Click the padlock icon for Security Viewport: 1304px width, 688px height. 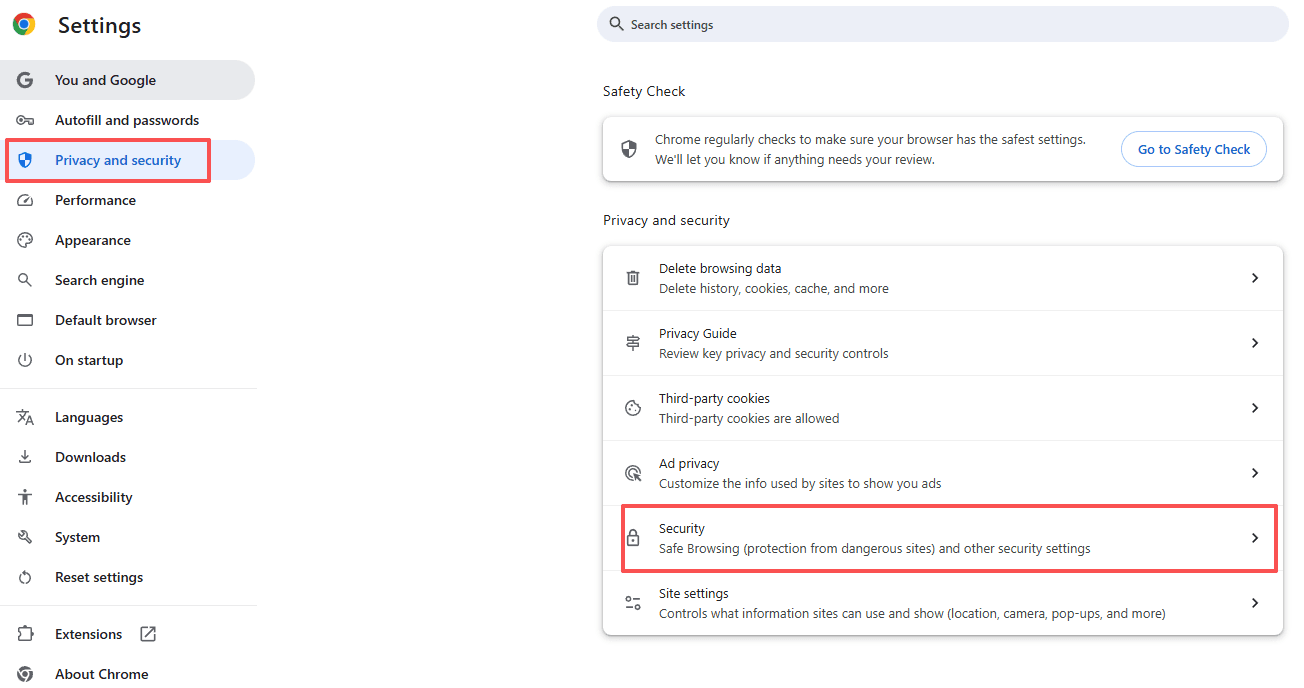[x=633, y=538]
